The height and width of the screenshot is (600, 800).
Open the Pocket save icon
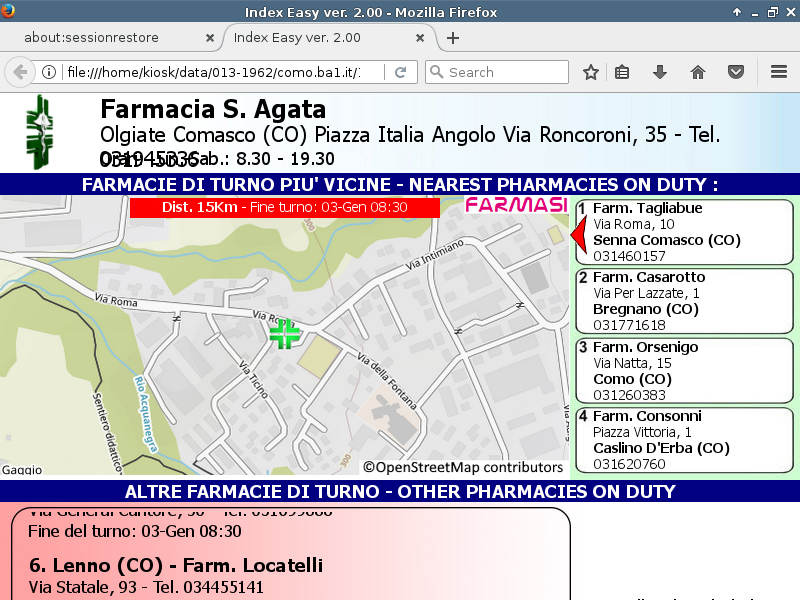736,72
